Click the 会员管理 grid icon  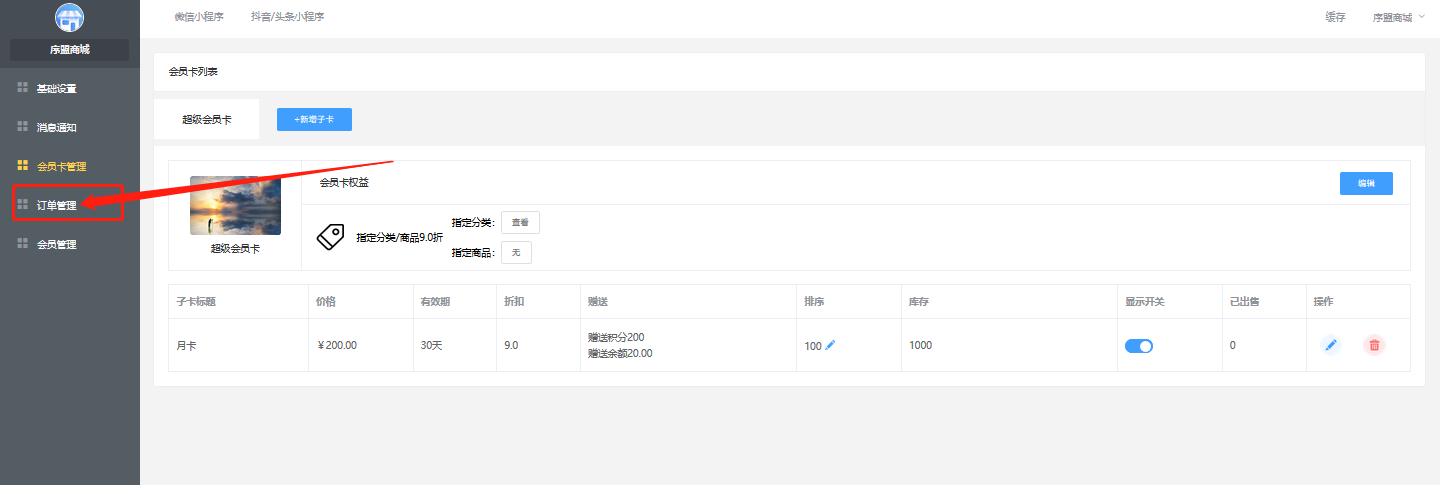[22, 244]
